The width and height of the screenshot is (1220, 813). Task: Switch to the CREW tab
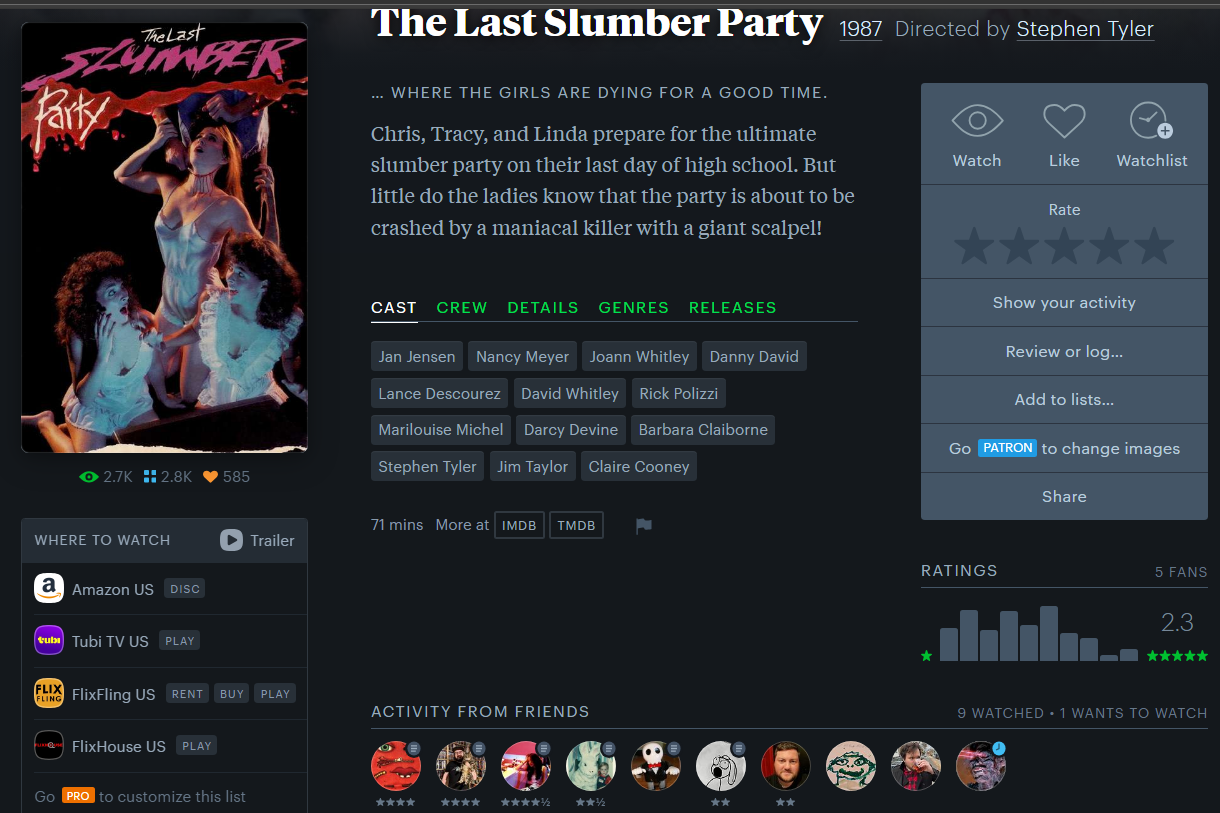[462, 307]
